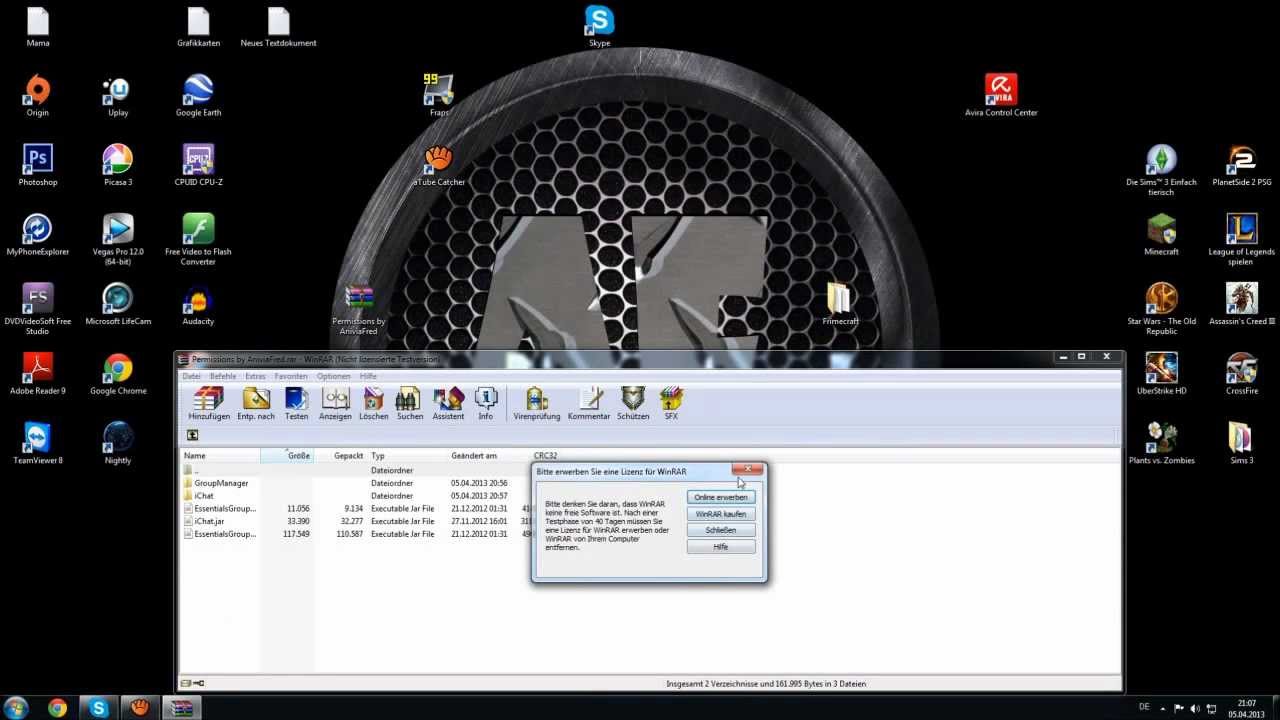Click the WinRAR icon in taskbar
The image size is (1280, 720).
pos(180,708)
